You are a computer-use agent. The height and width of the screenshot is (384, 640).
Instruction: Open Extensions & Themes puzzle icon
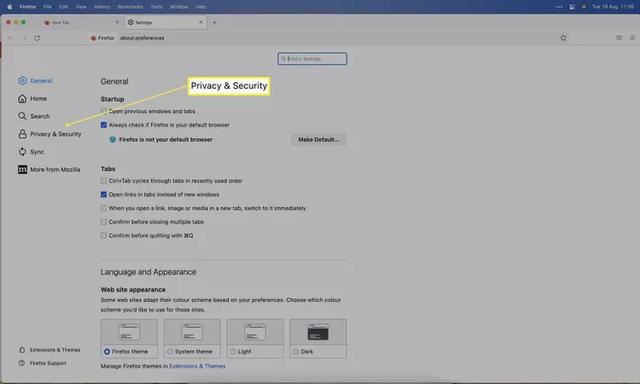coord(22,350)
